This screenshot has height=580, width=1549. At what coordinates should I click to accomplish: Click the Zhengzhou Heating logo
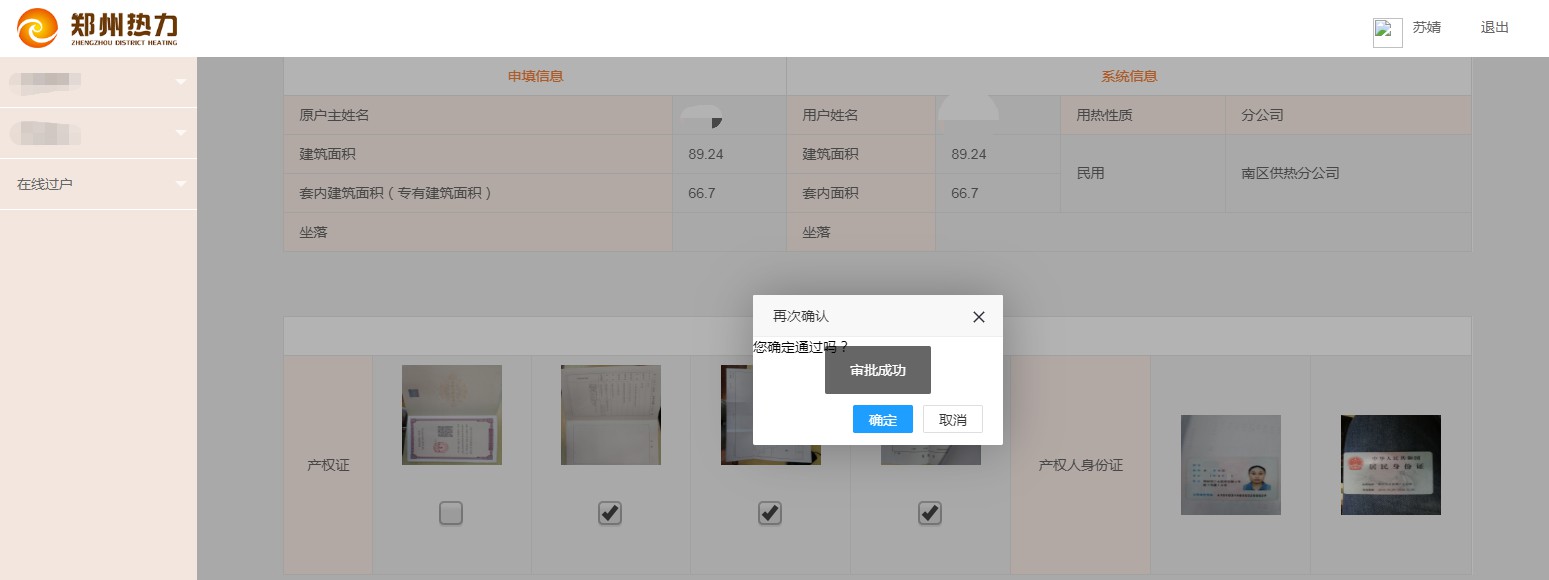tap(97, 28)
